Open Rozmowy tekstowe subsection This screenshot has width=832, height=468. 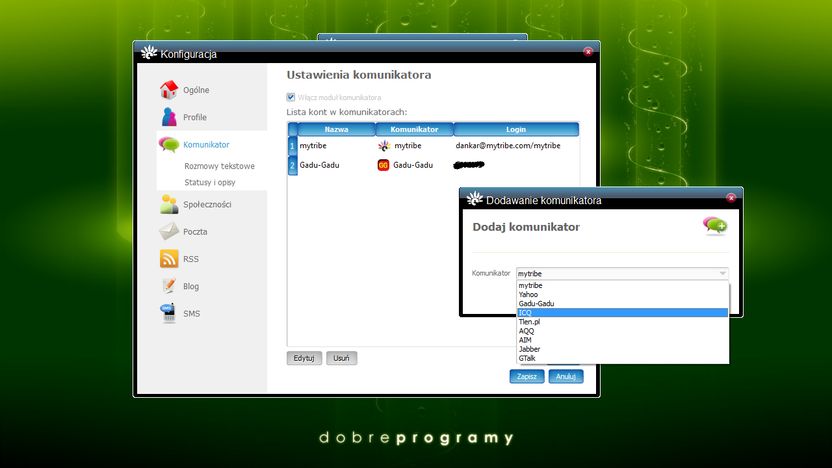pos(220,166)
